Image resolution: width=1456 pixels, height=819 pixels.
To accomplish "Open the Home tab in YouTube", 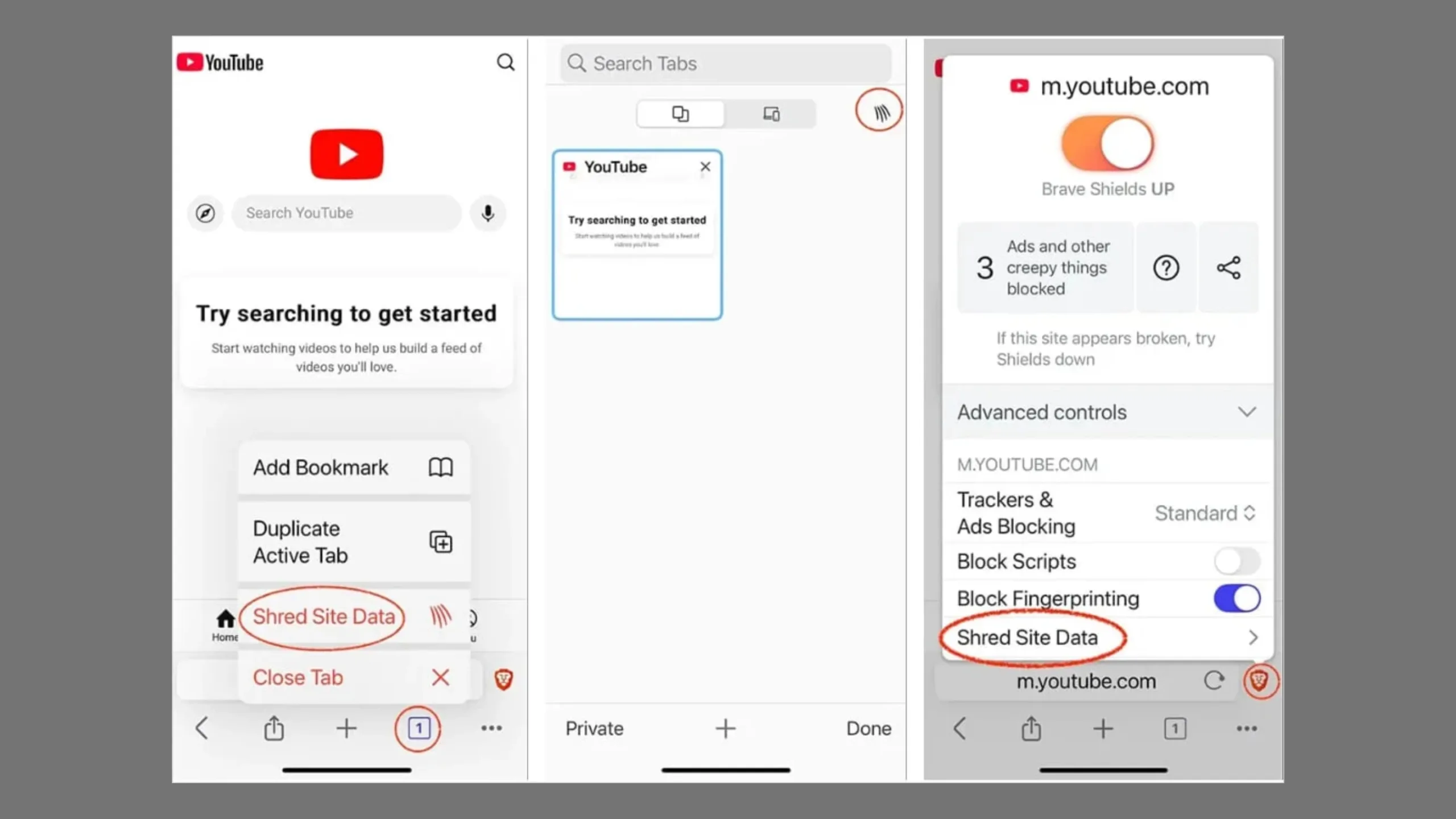I will coord(225,625).
